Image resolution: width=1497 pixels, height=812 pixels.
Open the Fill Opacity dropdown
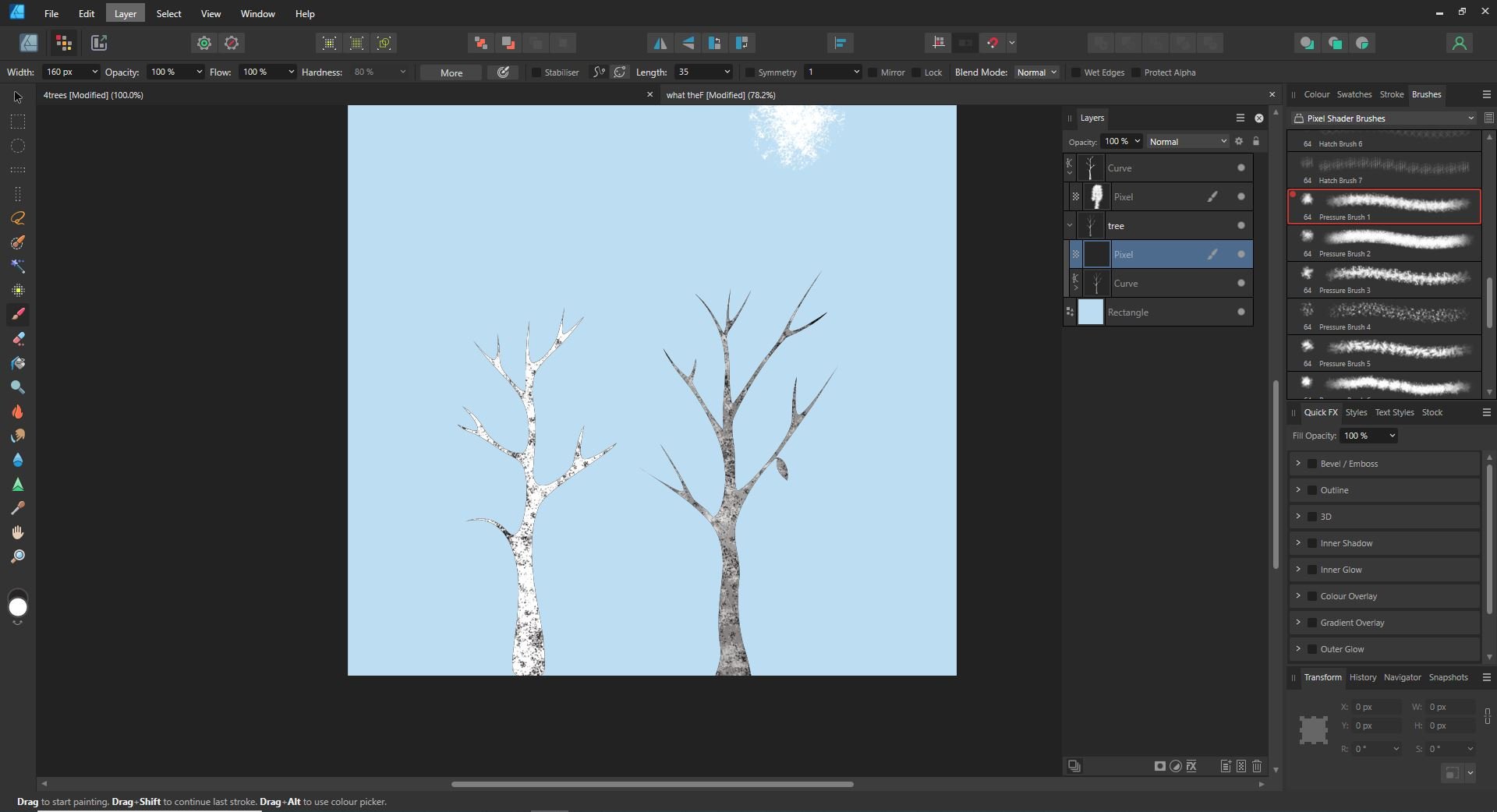pos(1392,436)
